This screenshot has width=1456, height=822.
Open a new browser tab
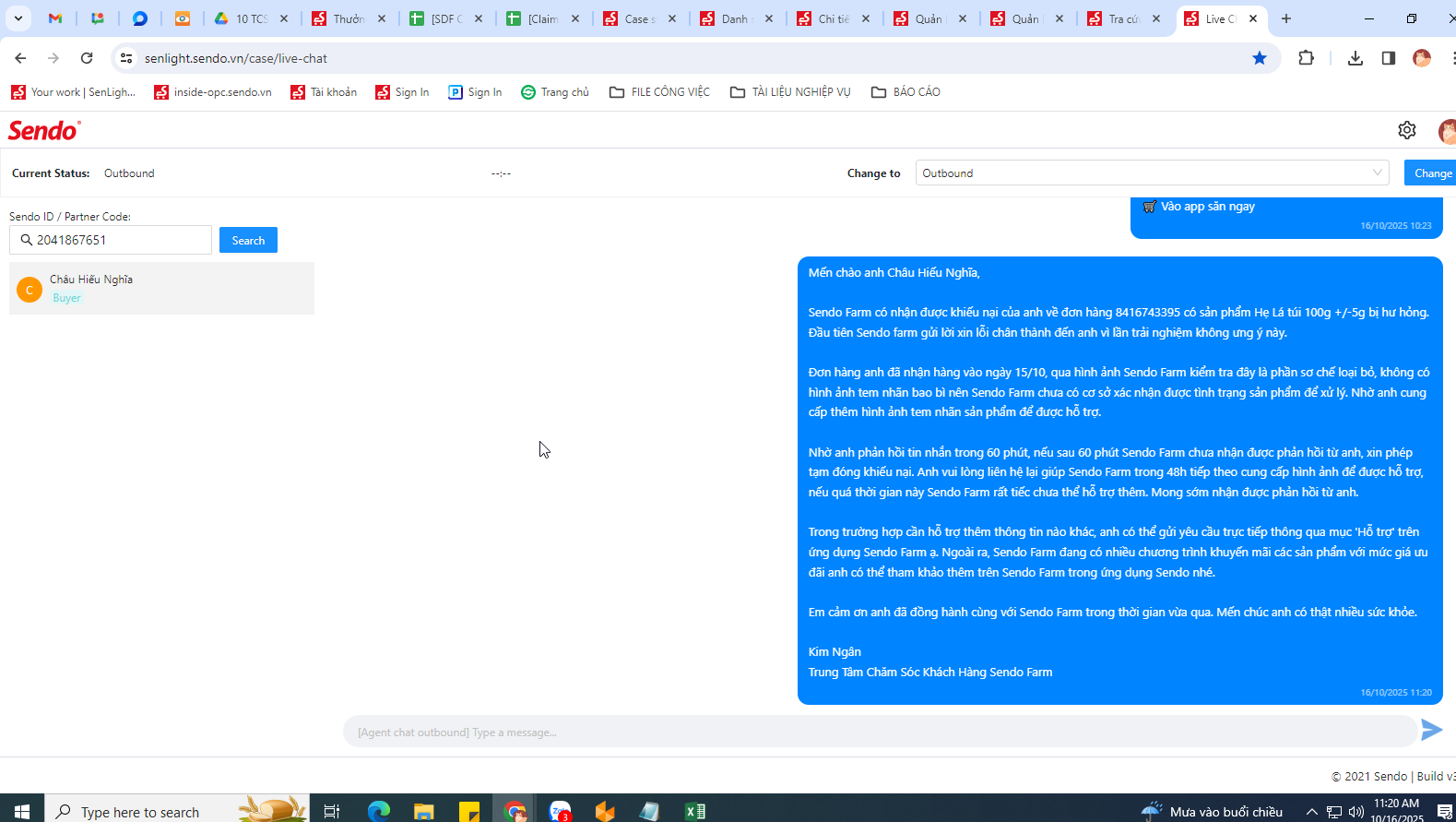[1286, 18]
